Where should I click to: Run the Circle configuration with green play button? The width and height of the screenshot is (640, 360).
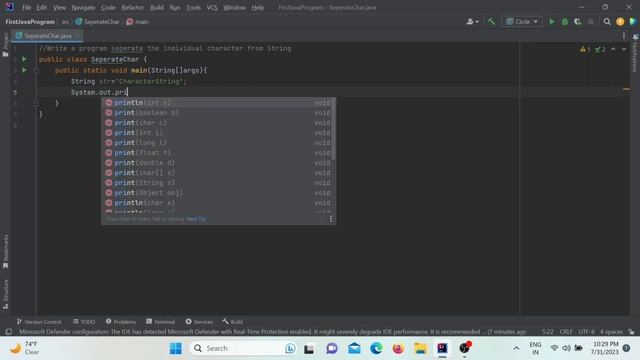(551, 22)
